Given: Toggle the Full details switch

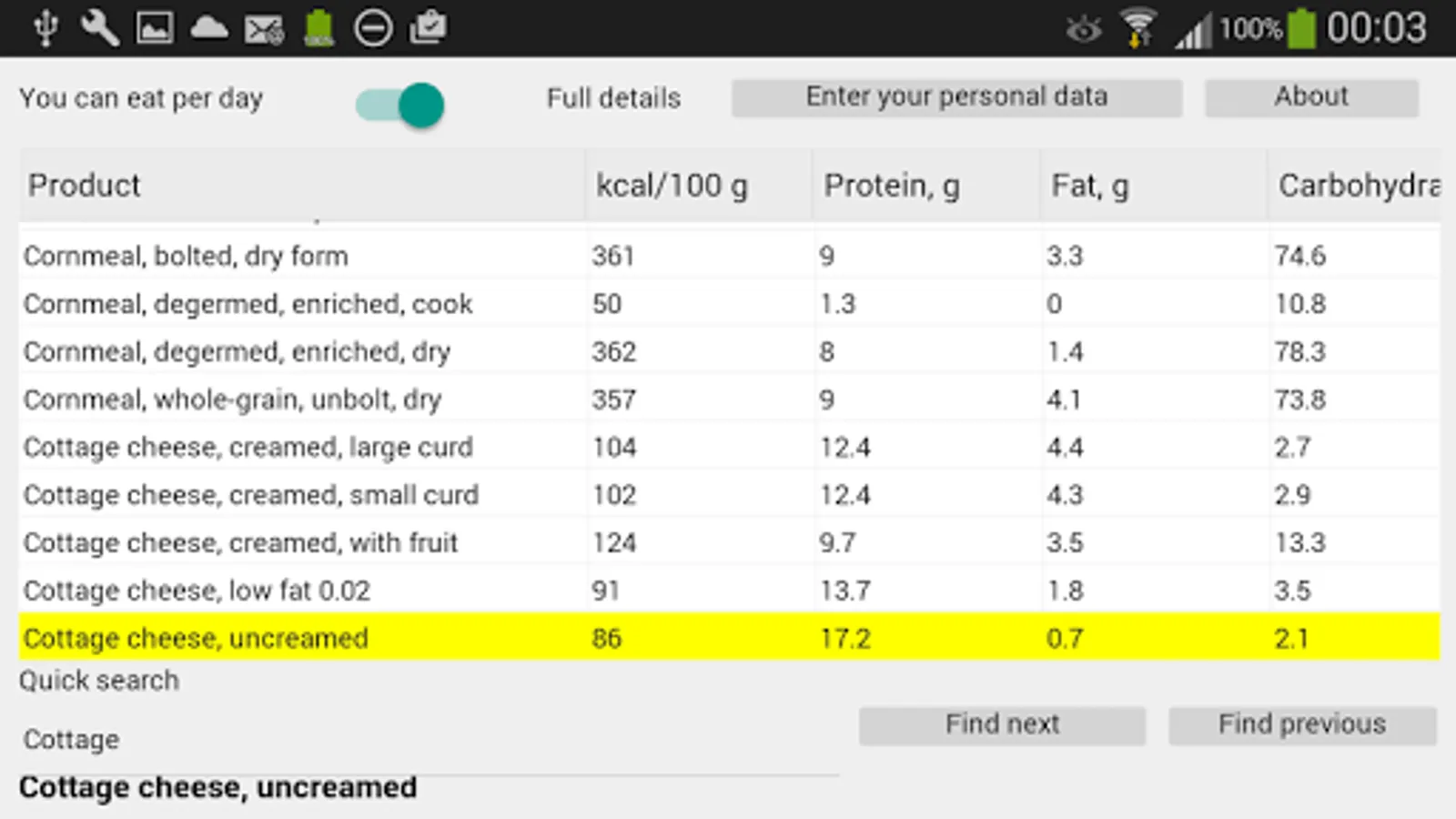Looking at the screenshot, I should coord(401,105).
